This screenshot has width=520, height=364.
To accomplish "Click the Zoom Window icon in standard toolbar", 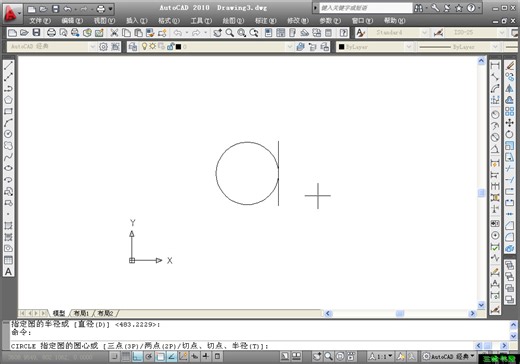I will pyautogui.click(x=242, y=32).
